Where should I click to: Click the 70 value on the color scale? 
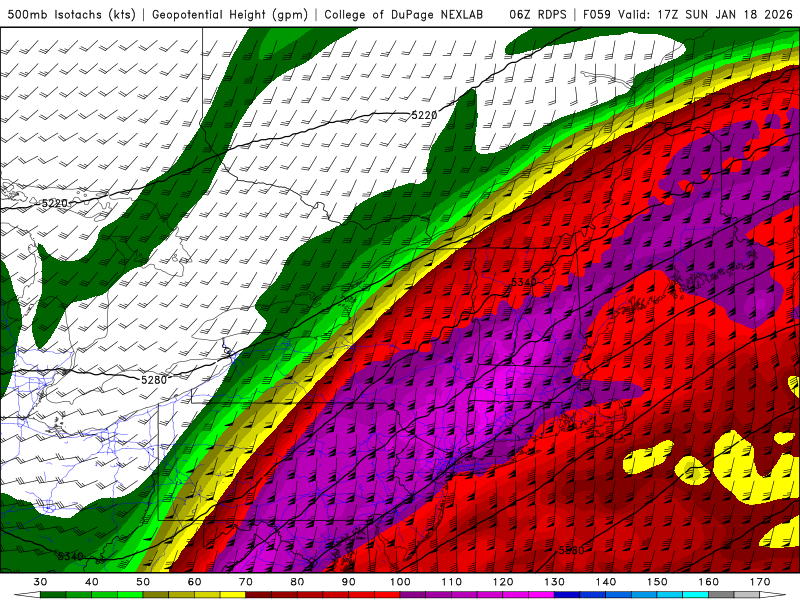tap(246, 582)
